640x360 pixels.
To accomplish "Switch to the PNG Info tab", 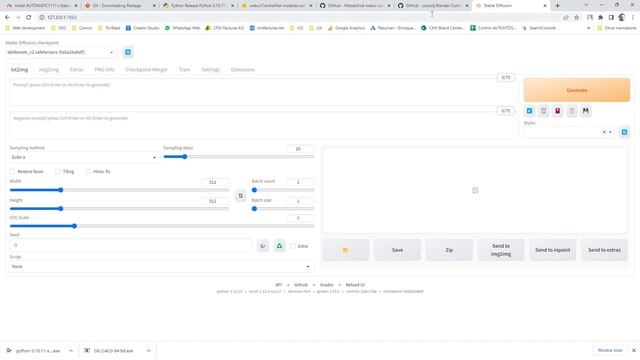I will point(104,70).
